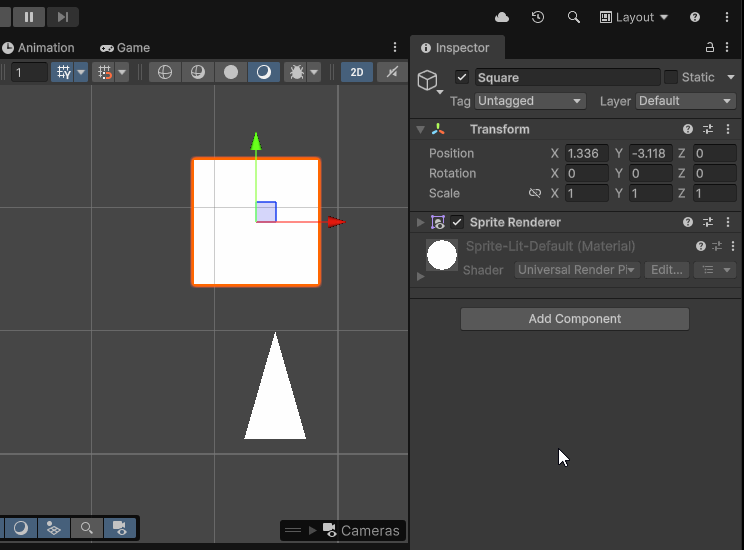Screen dimensions: 744x550
Task: Click the material preview sphere thumbnail
Action: 442,255
